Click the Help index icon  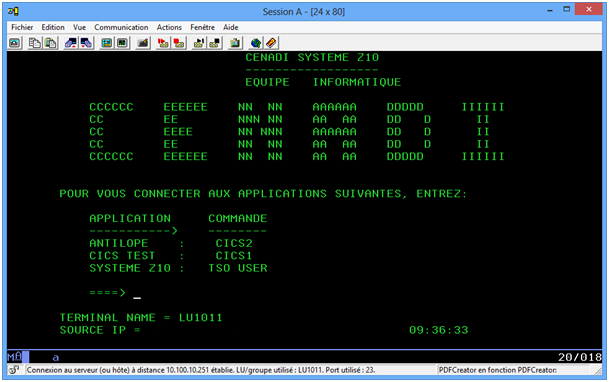(x=271, y=43)
